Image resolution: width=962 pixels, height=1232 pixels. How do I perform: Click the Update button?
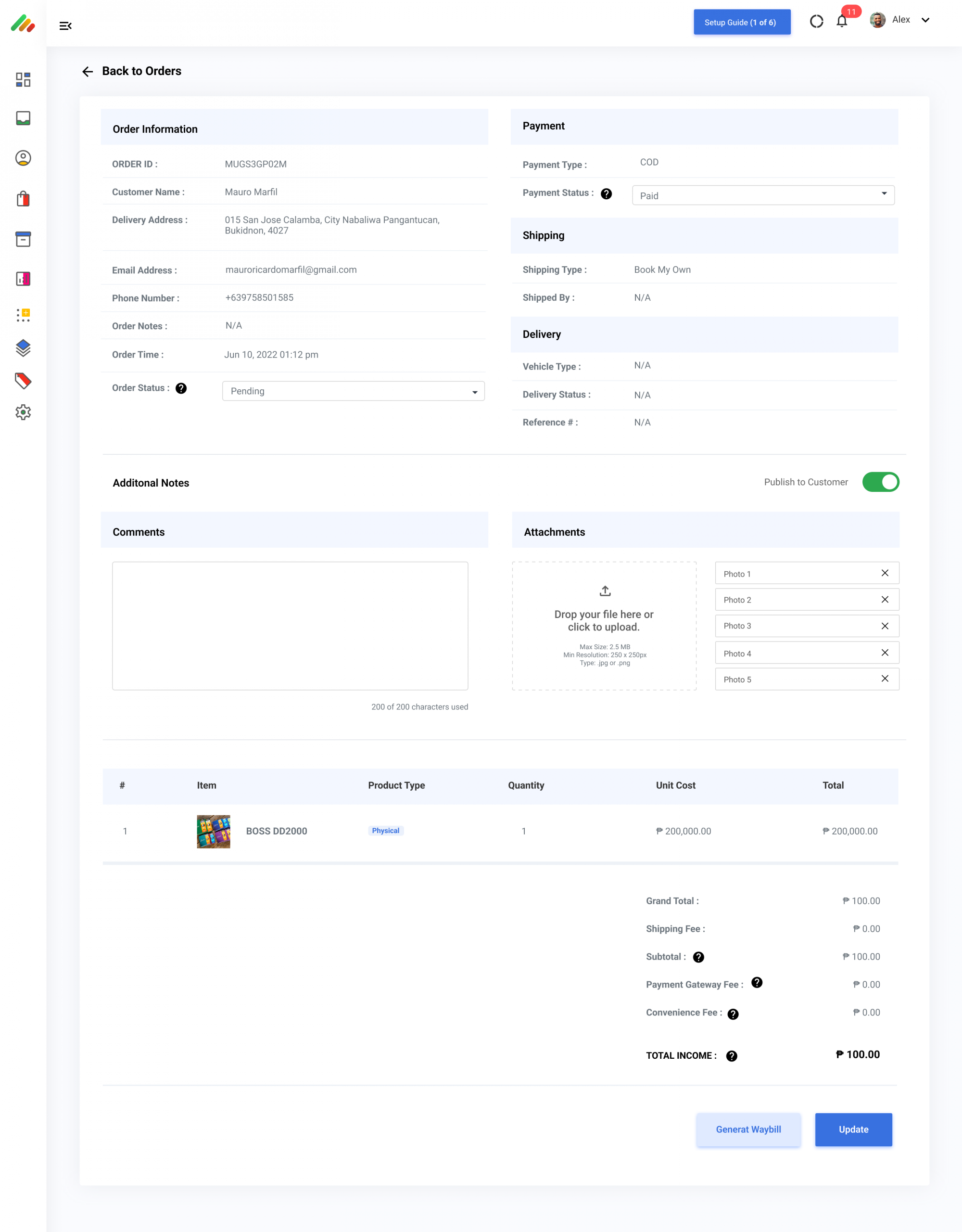(853, 1129)
